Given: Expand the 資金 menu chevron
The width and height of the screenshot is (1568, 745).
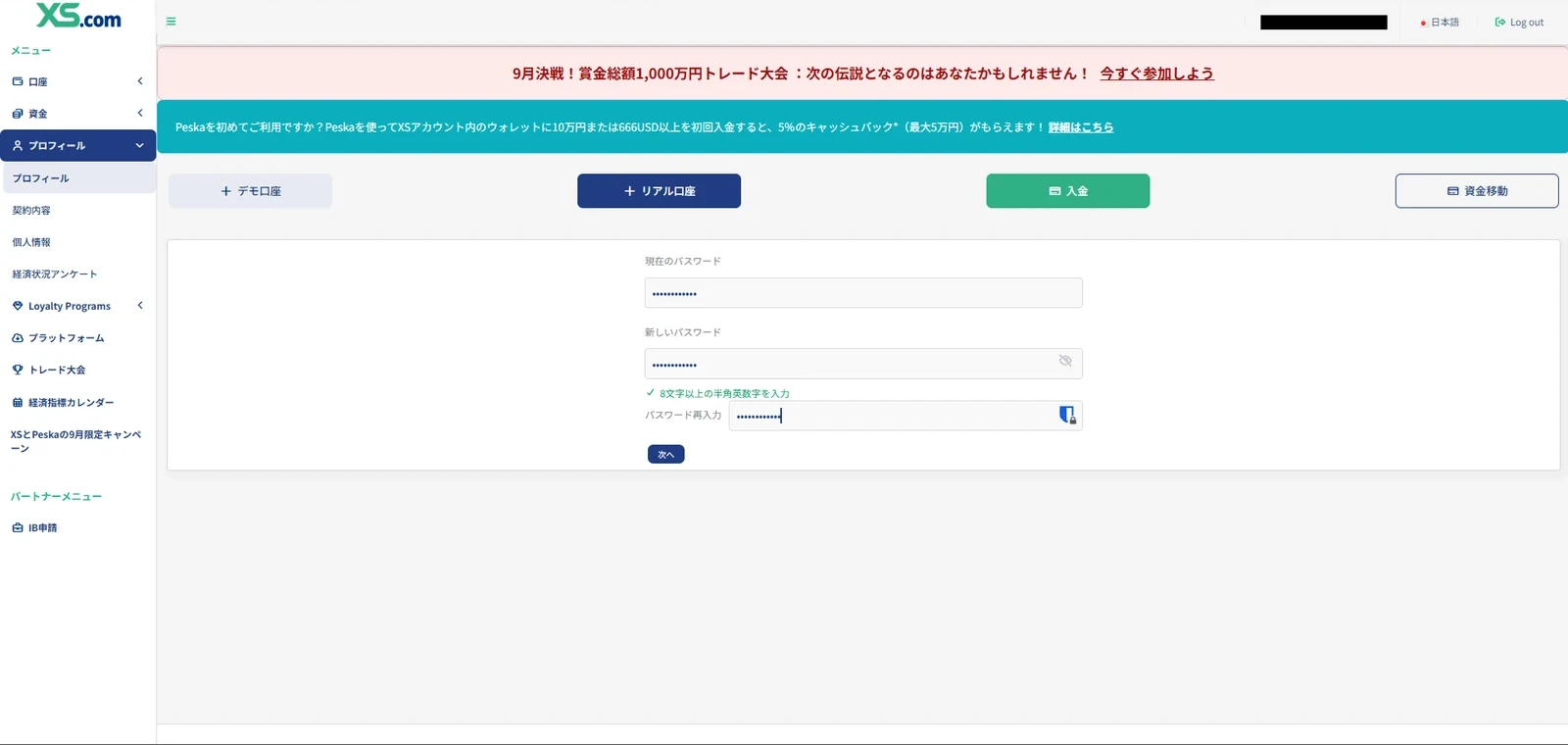Looking at the screenshot, I should 140,113.
